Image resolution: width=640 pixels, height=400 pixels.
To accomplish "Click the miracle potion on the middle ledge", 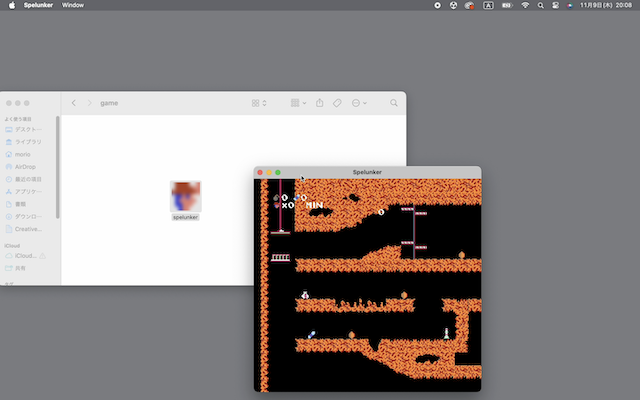I will (305, 295).
